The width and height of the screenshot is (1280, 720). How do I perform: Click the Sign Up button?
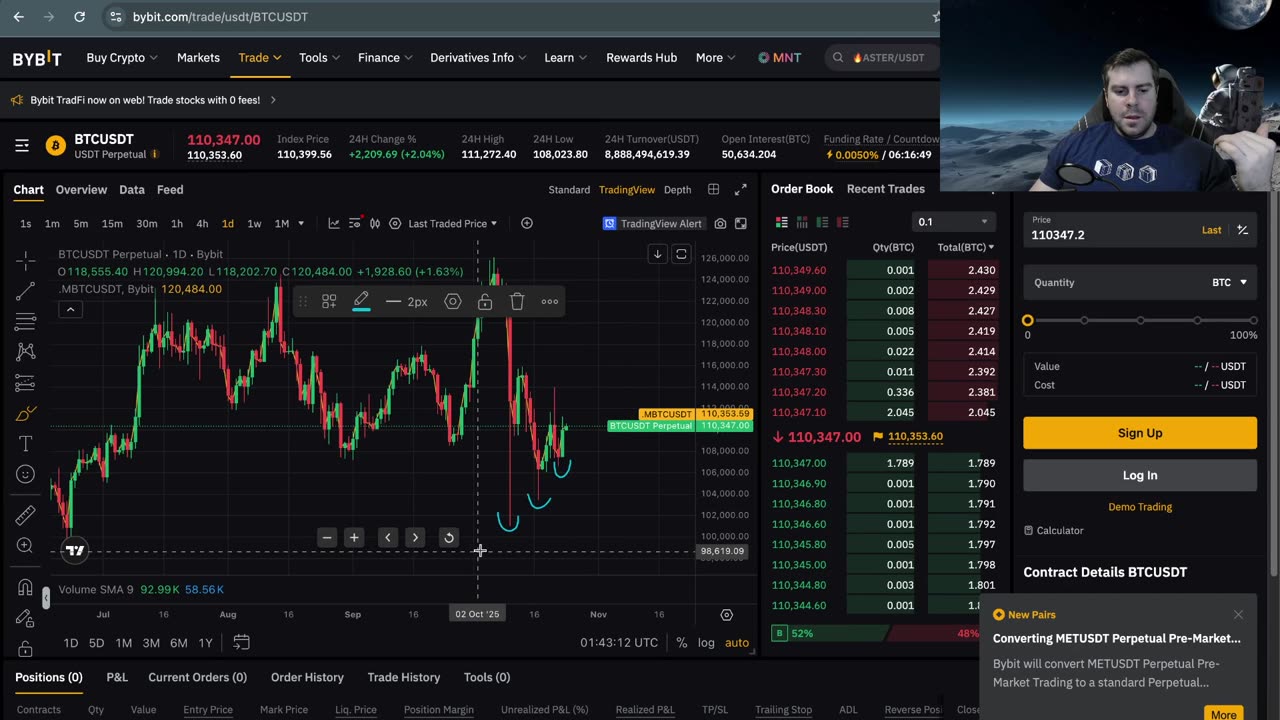coord(1140,433)
